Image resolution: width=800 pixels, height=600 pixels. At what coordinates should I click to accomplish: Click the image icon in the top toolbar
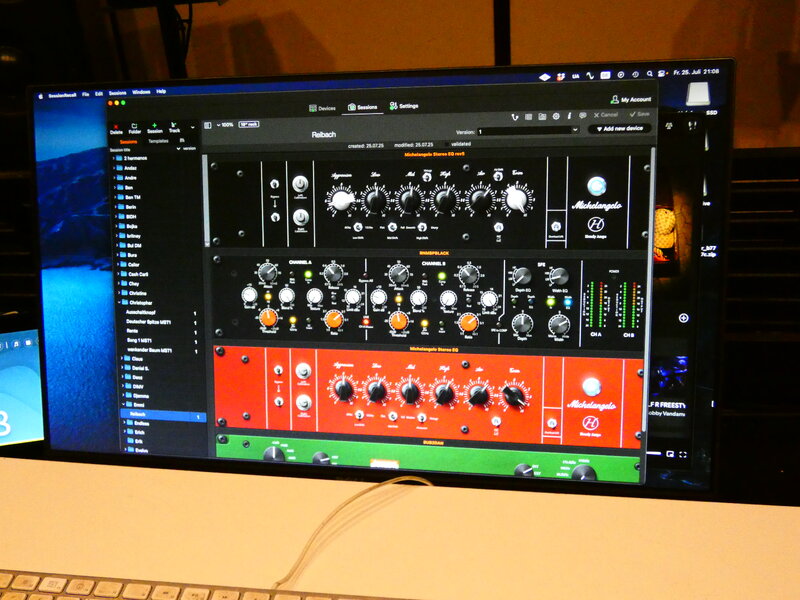click(x=542, y=117)
